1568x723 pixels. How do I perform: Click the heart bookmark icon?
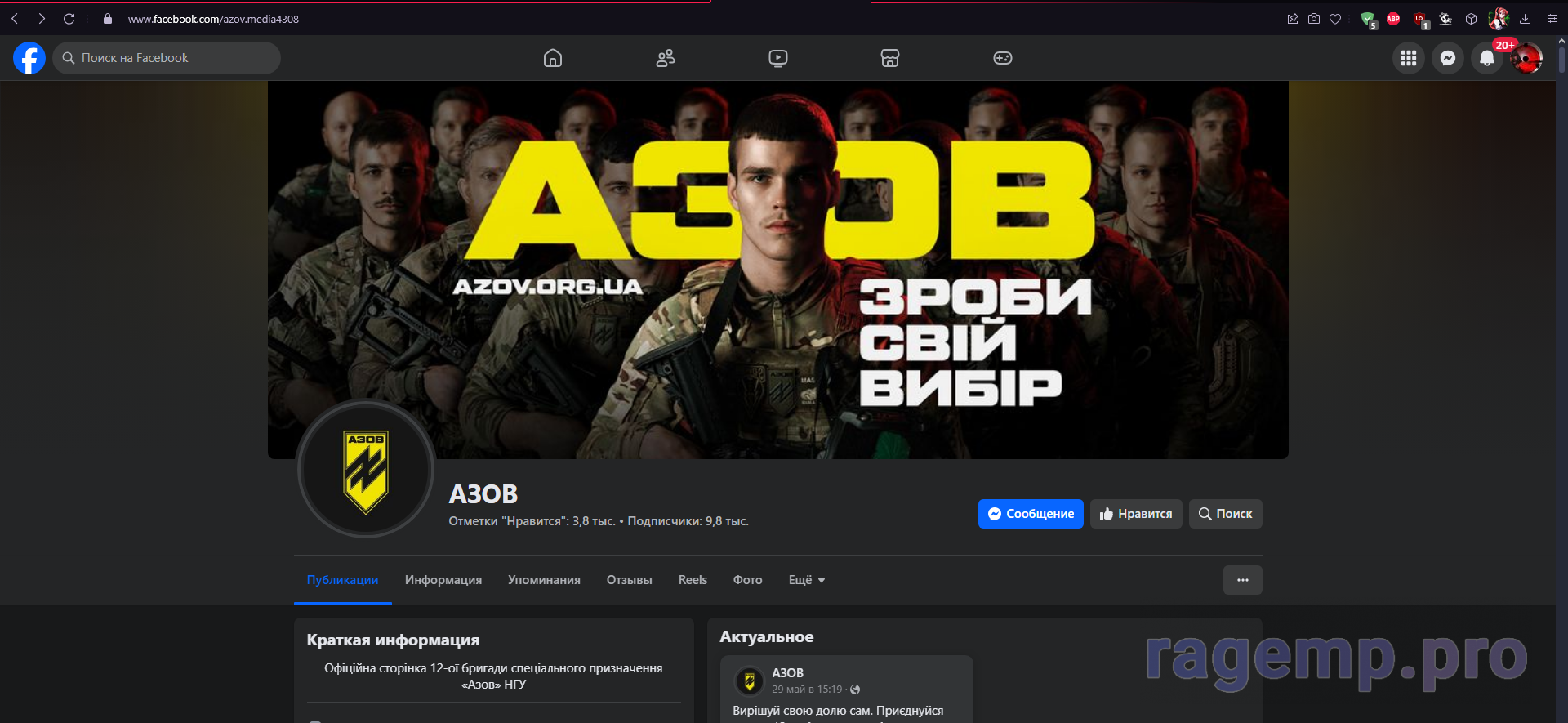click(x=1335, y=19)
